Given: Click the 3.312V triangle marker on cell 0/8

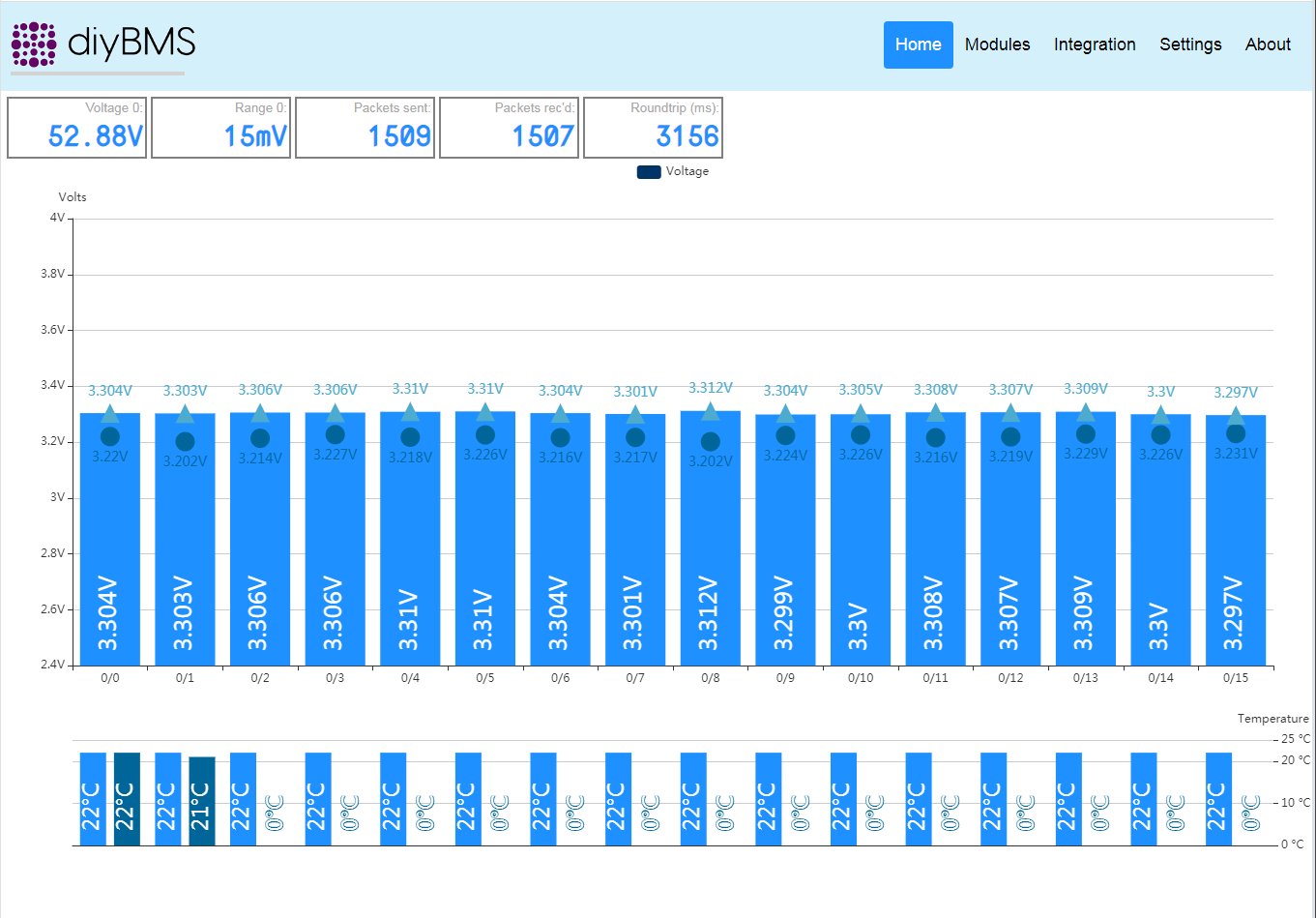Looking at the screenshot, I should coord(711,410).
